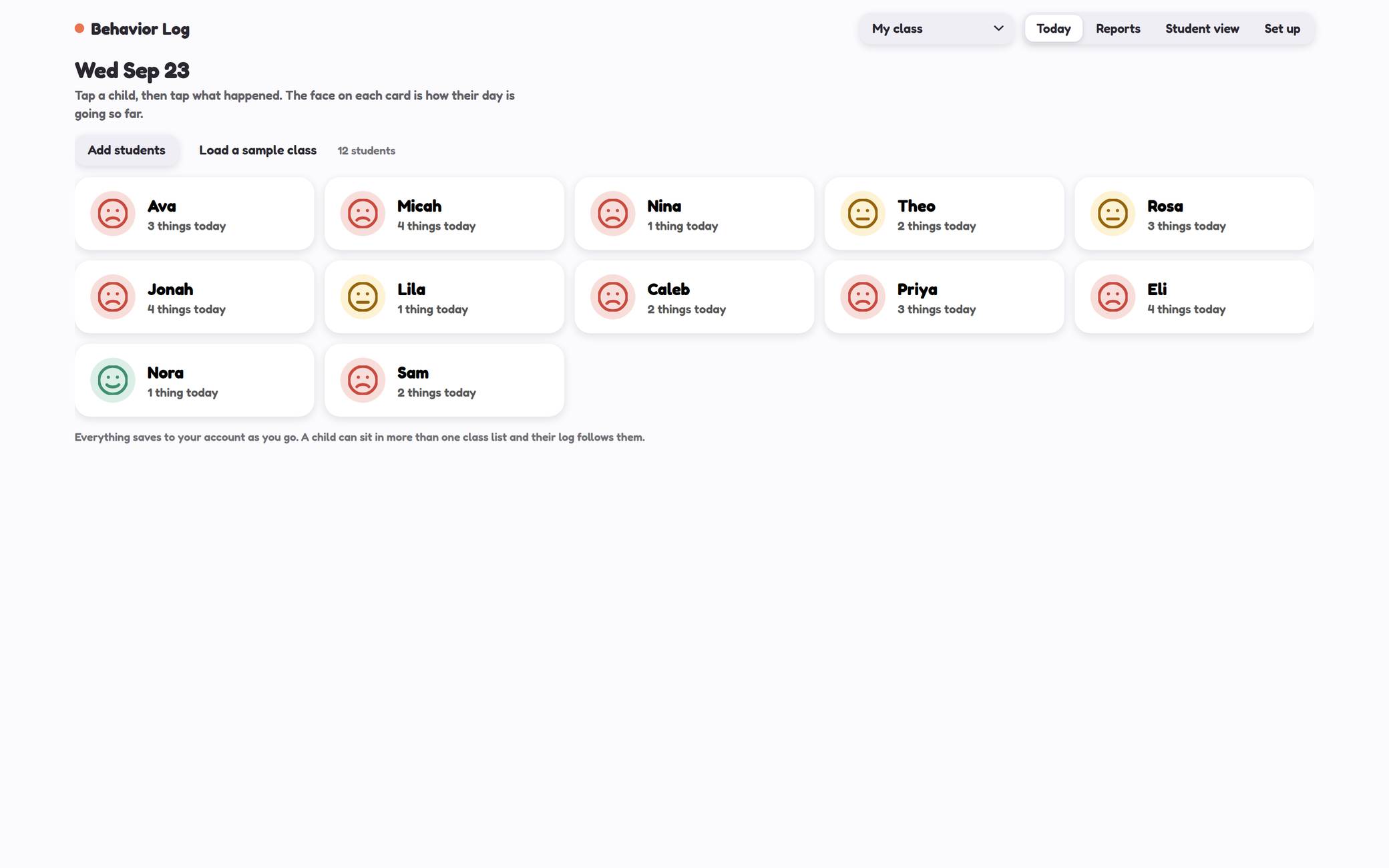Click Ava's sad face icon

[x=113, y=214]
